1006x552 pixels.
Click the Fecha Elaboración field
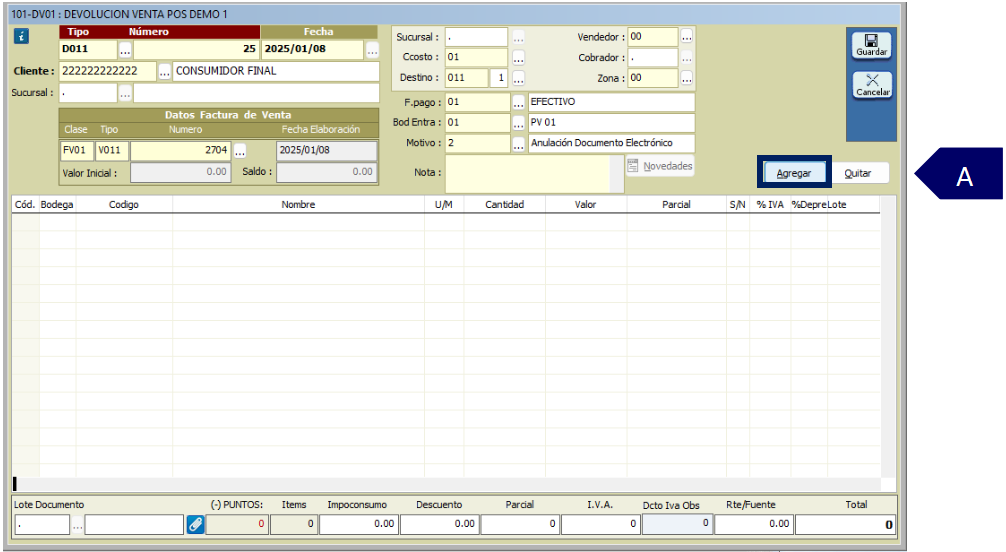327,150
